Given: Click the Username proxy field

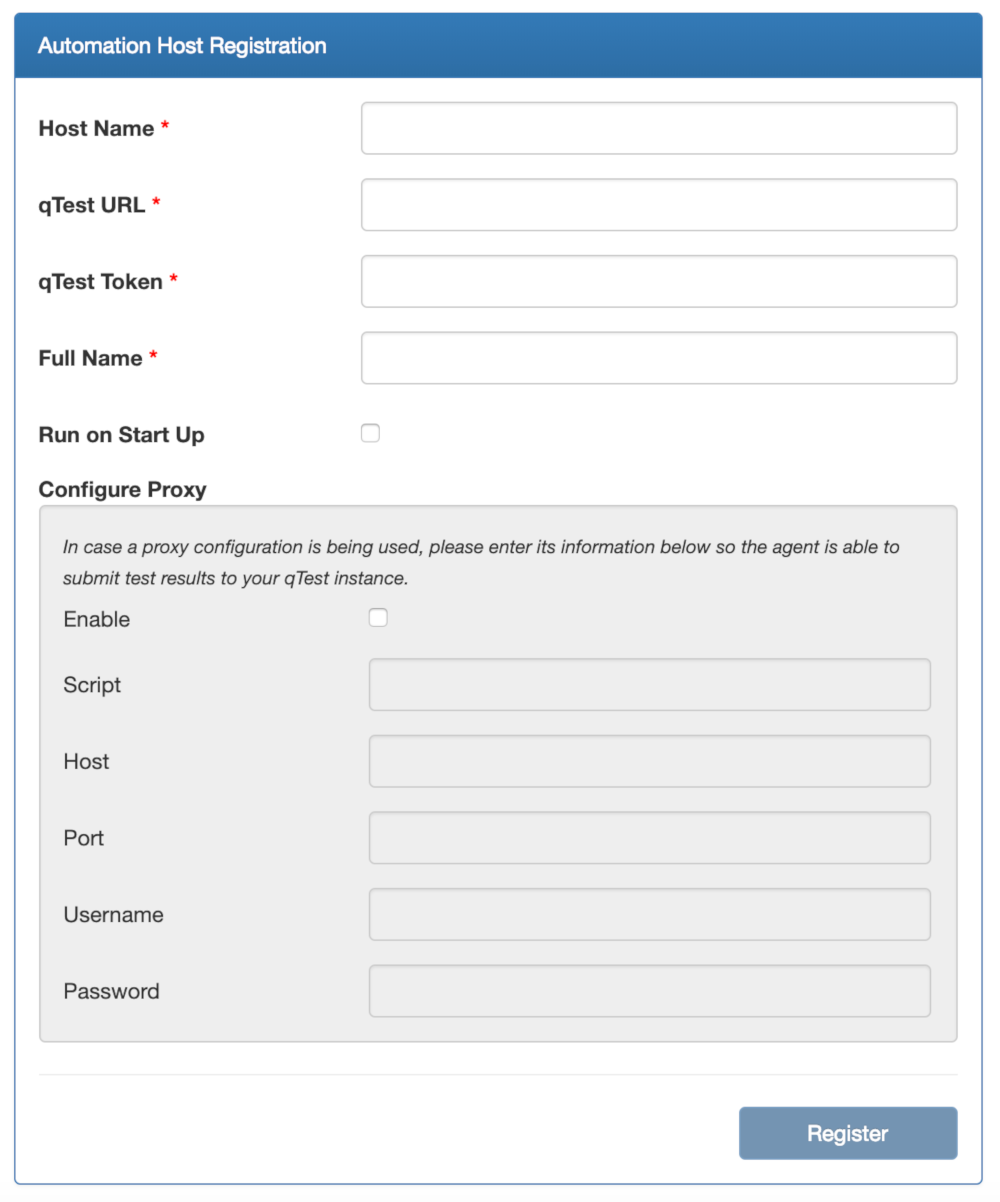Looking at the screenshot, I should pos(650,914).
